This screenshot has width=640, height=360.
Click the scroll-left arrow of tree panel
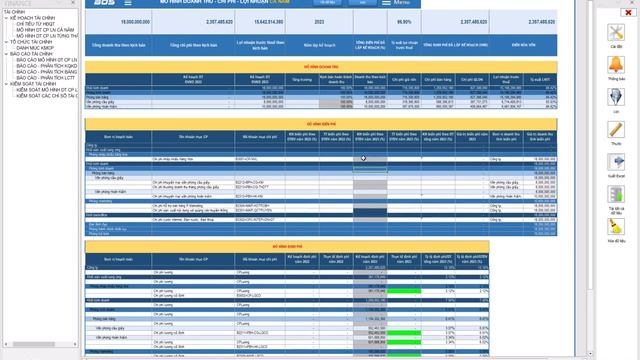pos(6,344)
